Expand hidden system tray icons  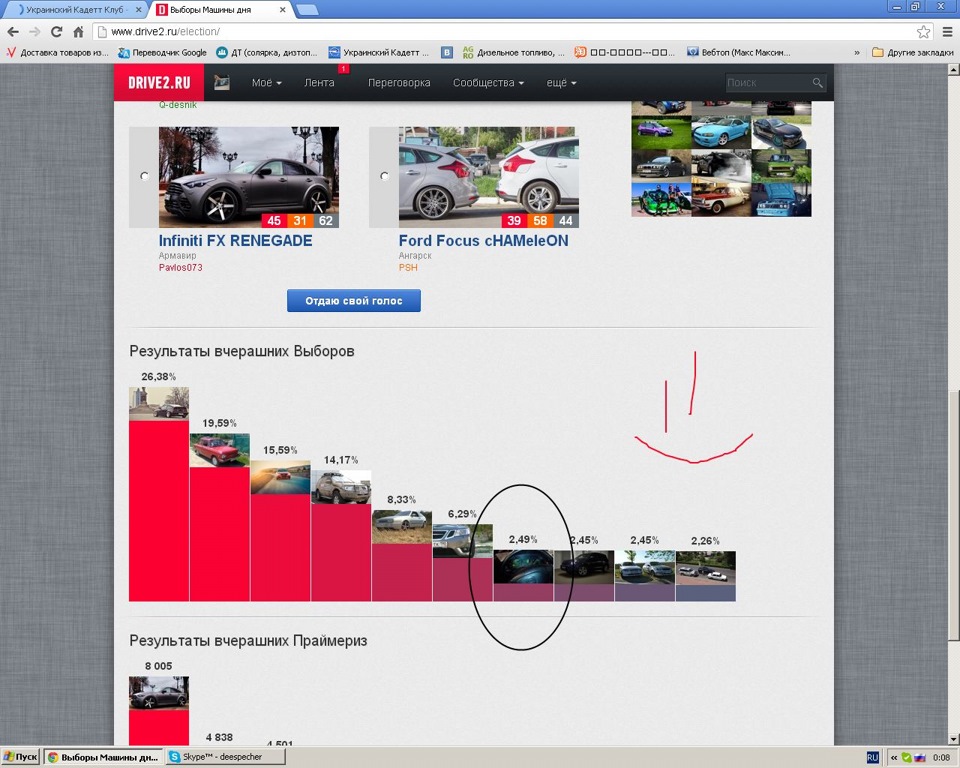[x=894, y=758]
